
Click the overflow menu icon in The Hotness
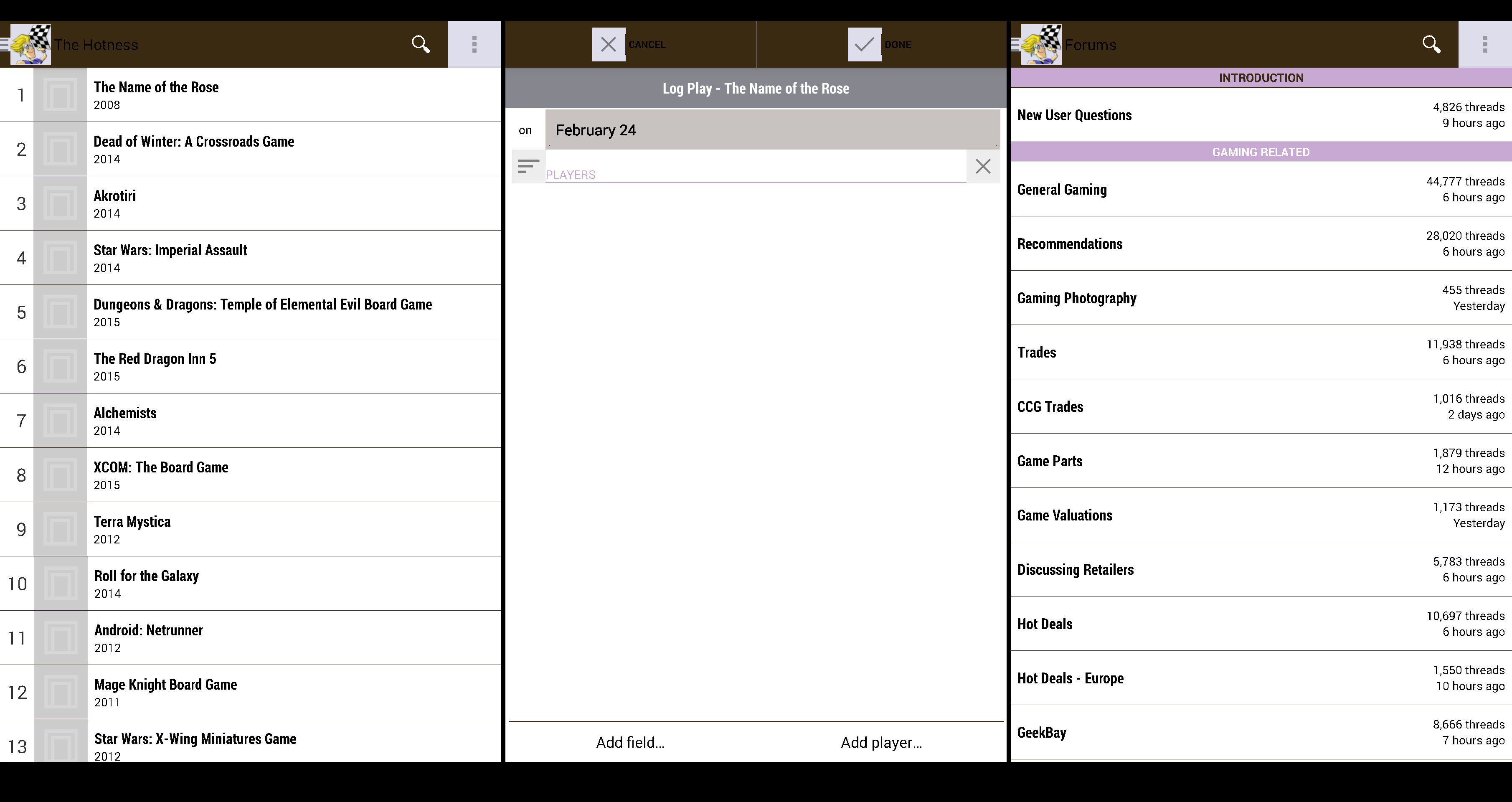(474, 44)
